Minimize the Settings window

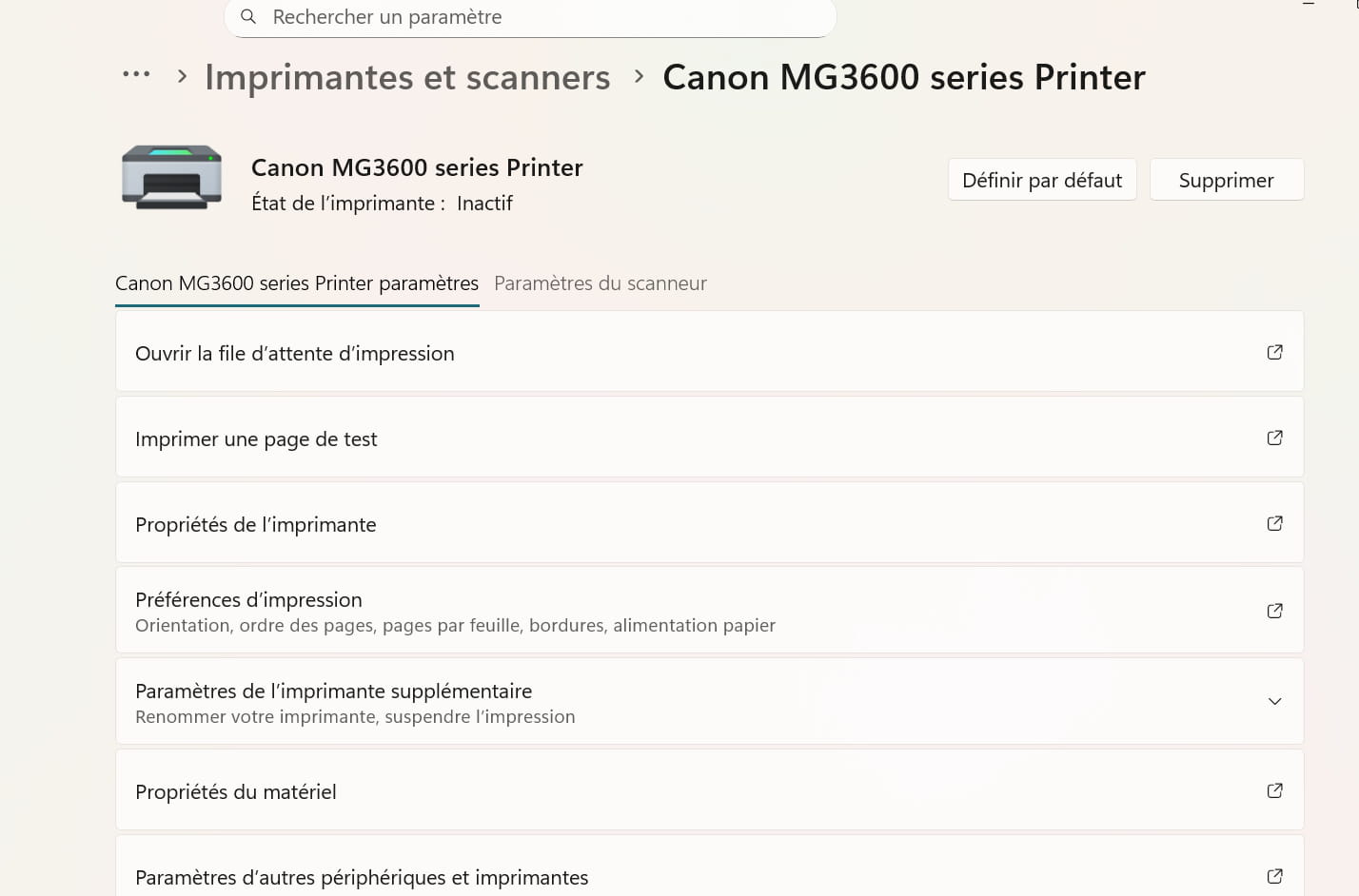tap(1309, 5)
